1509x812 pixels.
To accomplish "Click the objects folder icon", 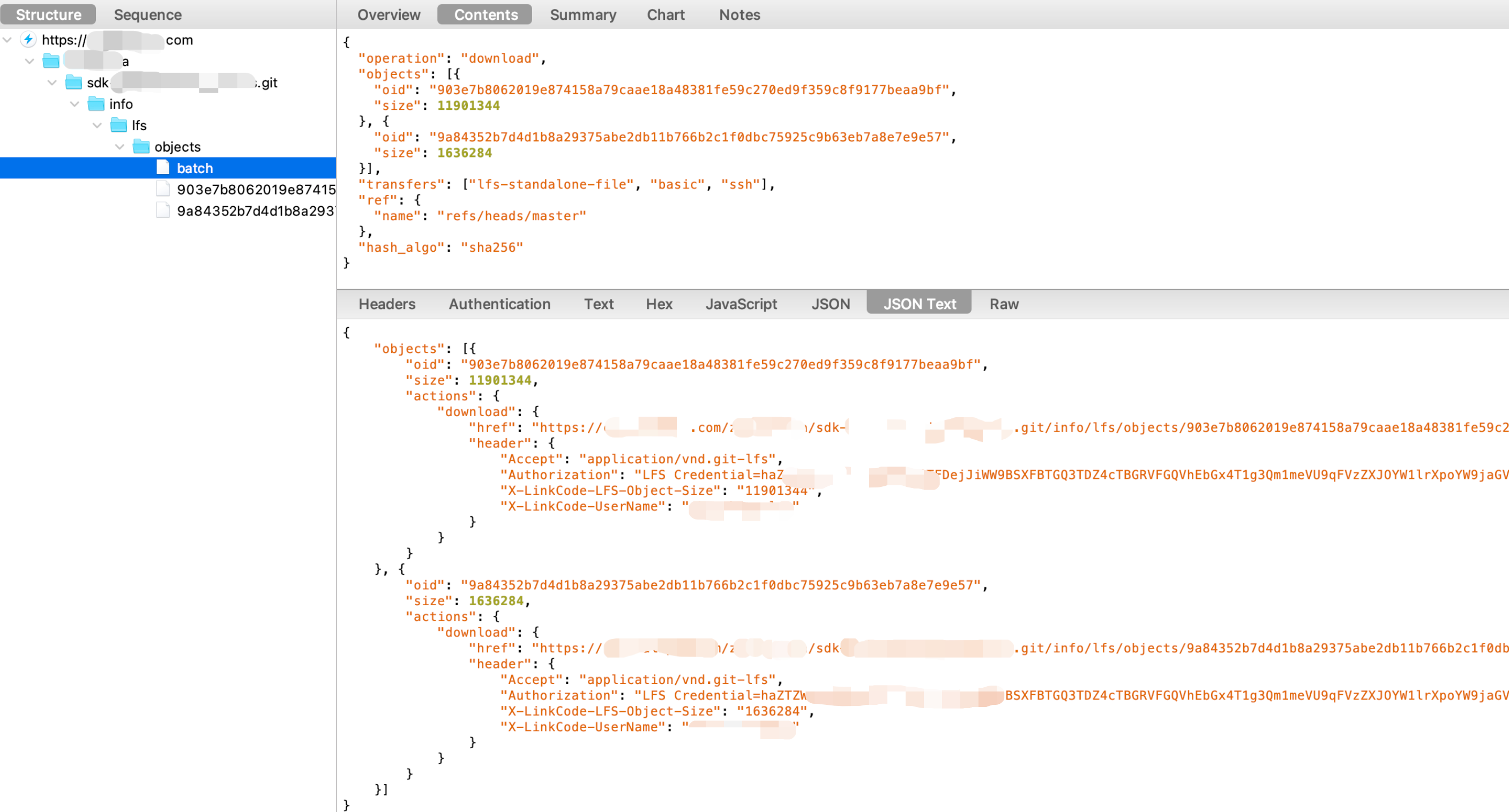I will point(141,146).
